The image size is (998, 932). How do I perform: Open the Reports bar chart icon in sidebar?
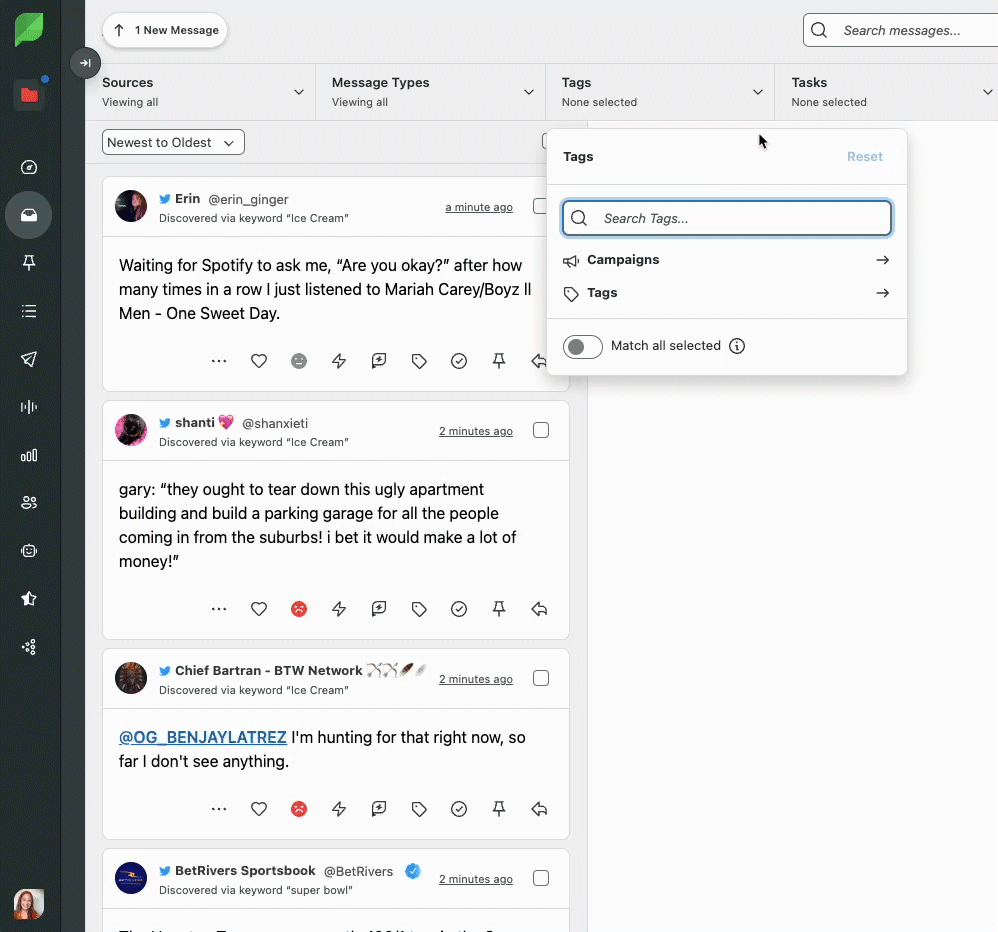pyautogui.click(x=29, y=455)
